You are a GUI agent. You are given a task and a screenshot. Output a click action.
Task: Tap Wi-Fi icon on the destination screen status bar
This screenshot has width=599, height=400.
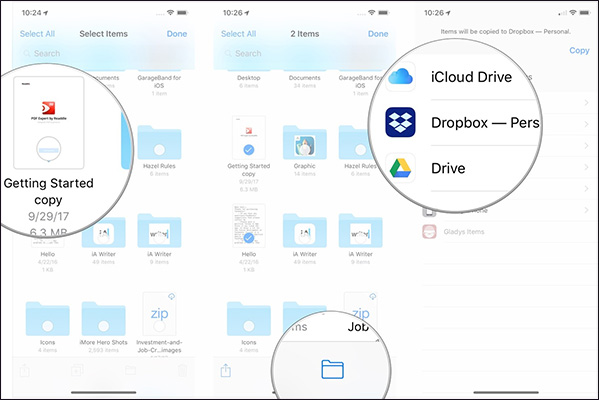coord(573,13)
